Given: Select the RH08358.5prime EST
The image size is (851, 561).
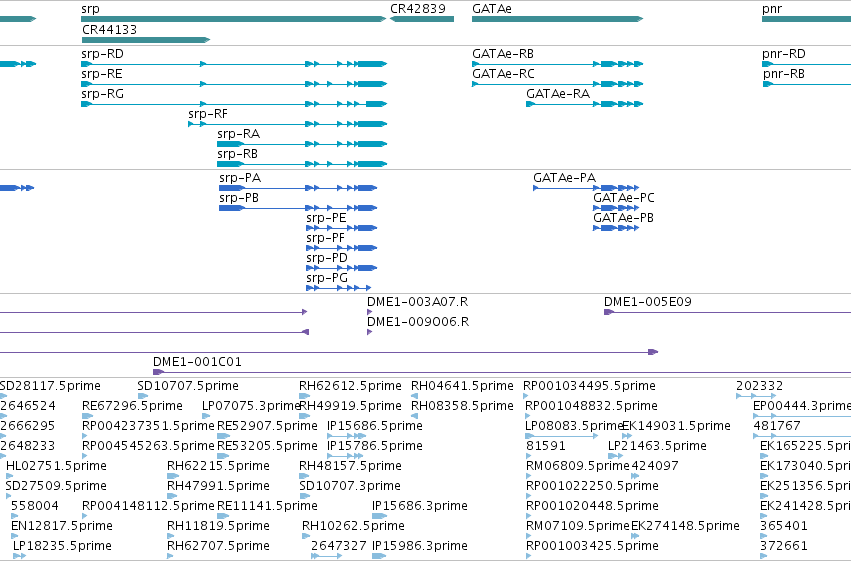Looking at the screenshot, I should [x=414, y=416].
